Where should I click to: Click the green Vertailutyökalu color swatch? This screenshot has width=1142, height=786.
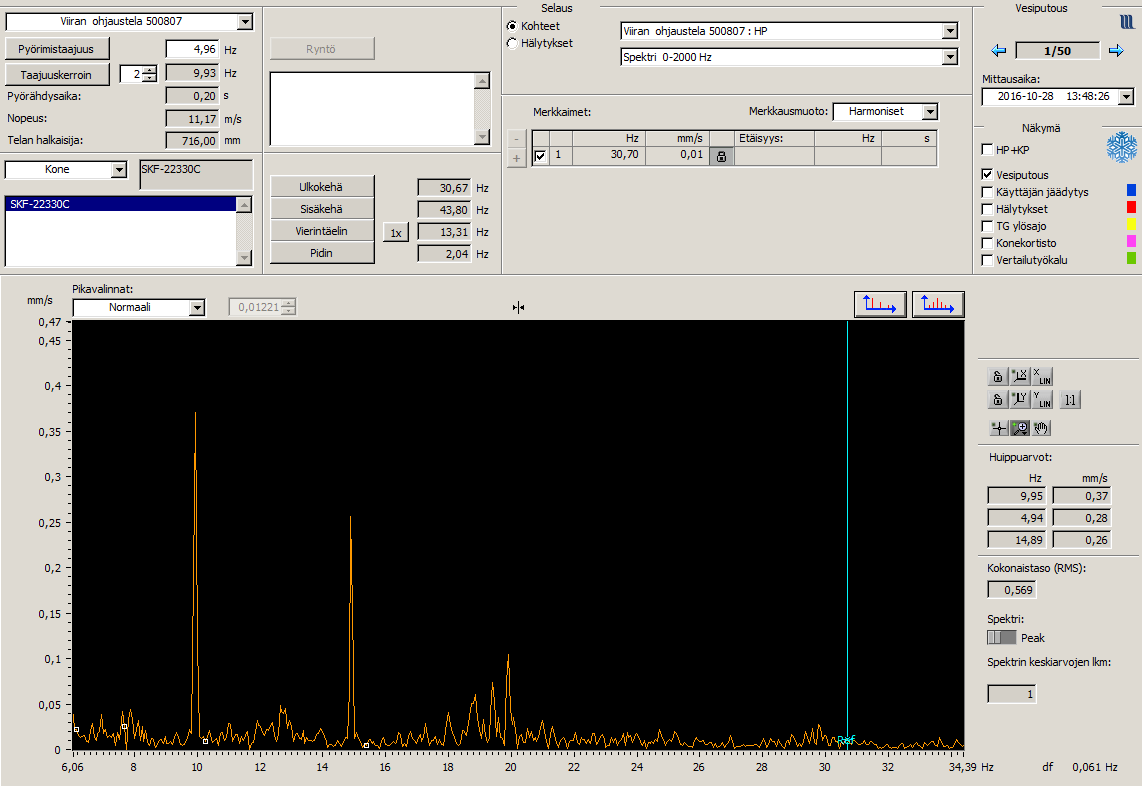[x=1131, y=258]
